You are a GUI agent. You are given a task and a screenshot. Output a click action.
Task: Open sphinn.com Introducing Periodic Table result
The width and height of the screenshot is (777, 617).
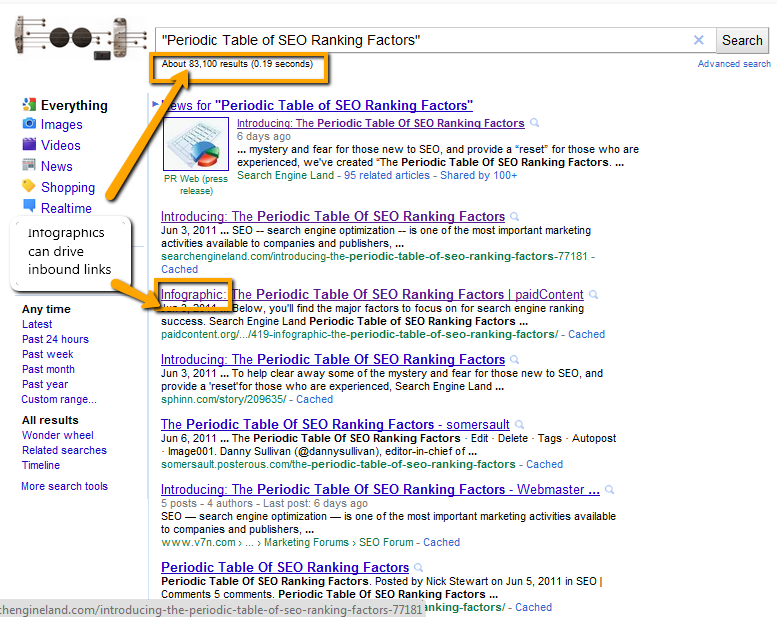pos(333,359)
